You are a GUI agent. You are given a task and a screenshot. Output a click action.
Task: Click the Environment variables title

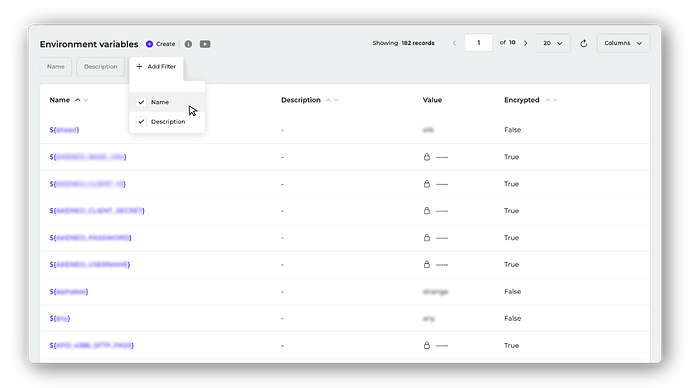point(89,44)
